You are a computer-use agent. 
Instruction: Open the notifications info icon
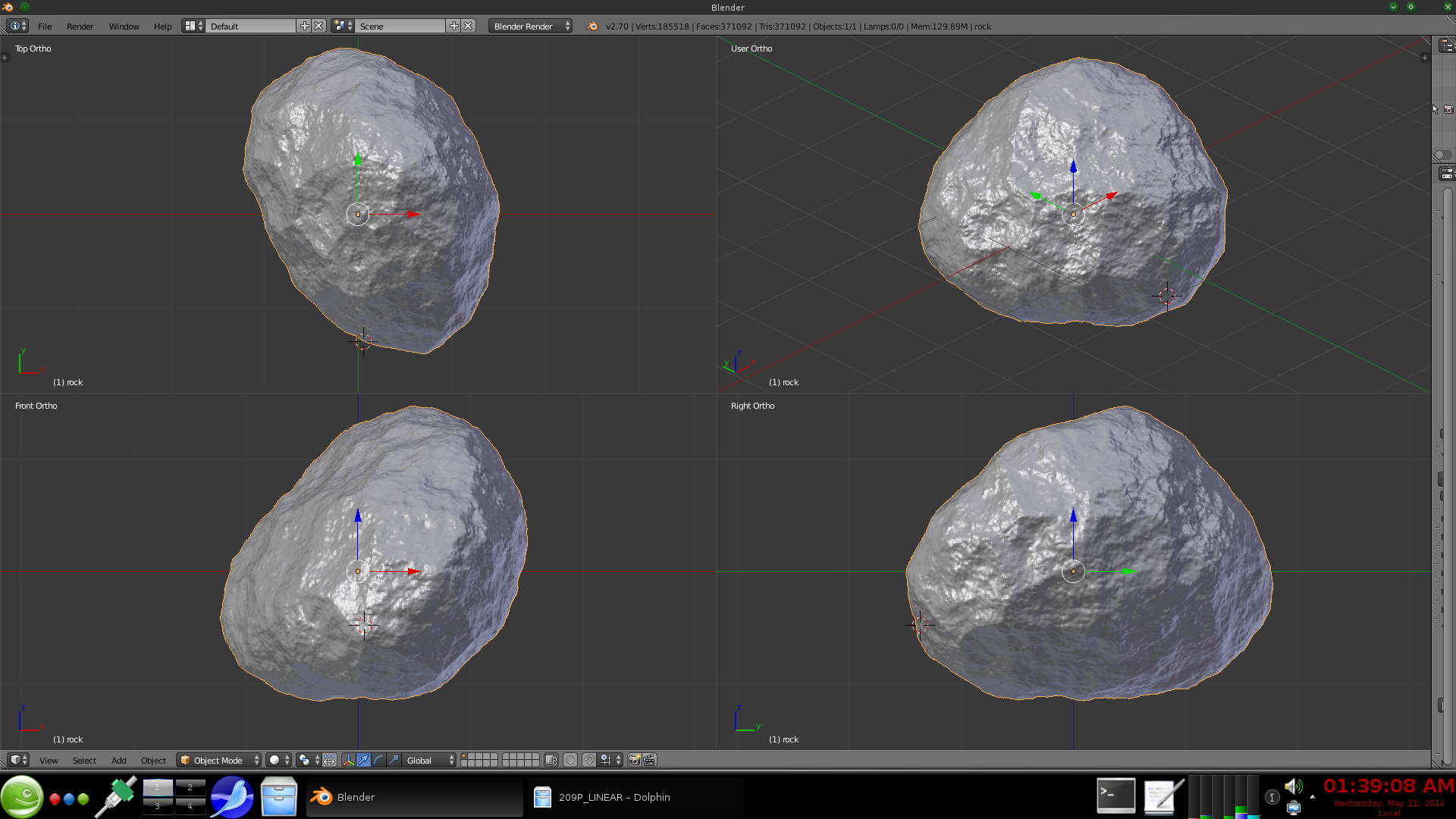click(x=1272, y=797)
